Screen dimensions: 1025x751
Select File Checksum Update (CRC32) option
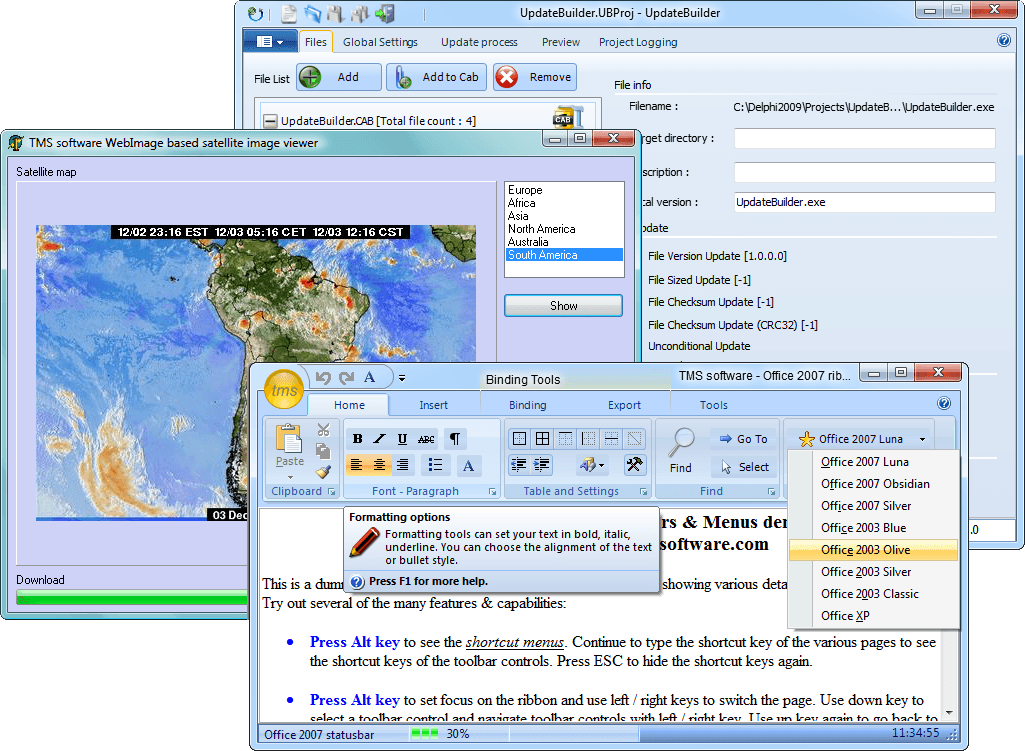click(x=732, y=325)
